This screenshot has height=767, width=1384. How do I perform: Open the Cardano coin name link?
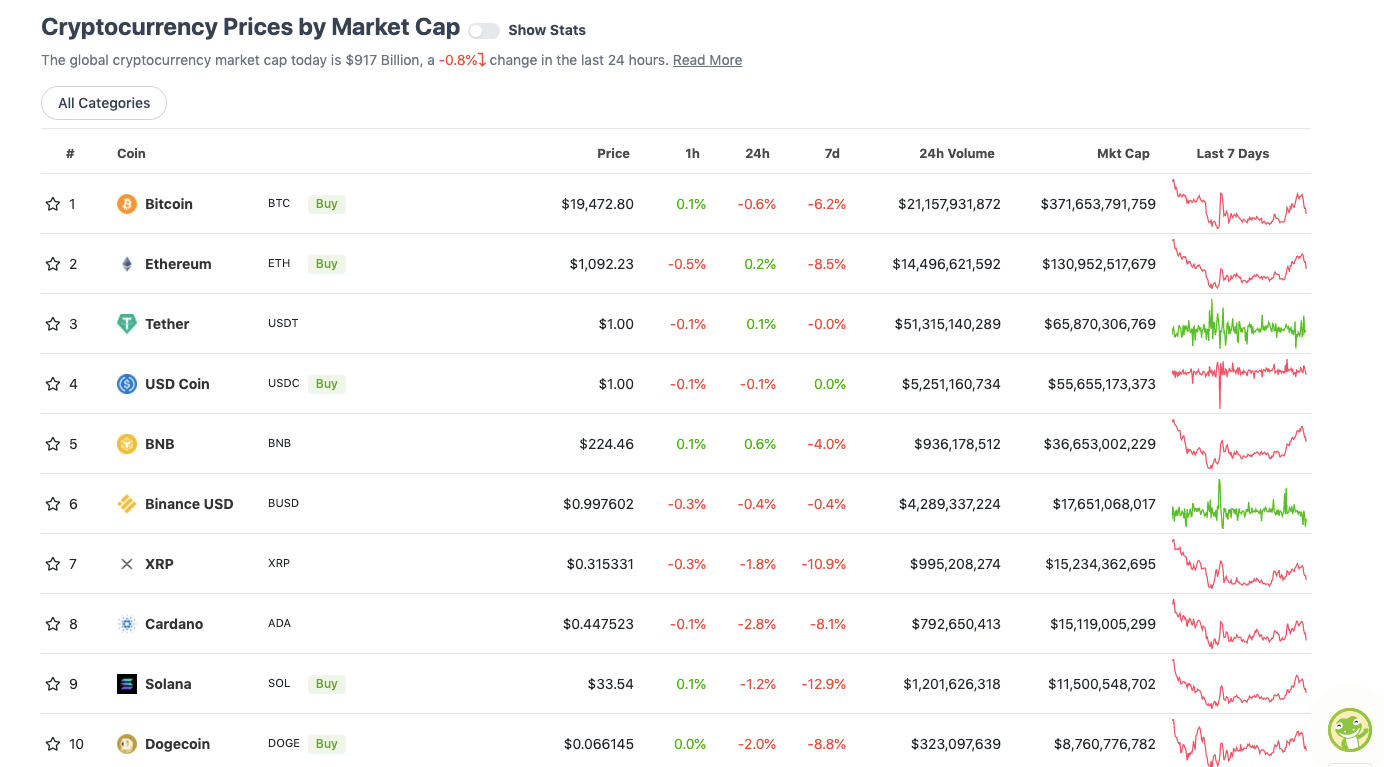174,624
